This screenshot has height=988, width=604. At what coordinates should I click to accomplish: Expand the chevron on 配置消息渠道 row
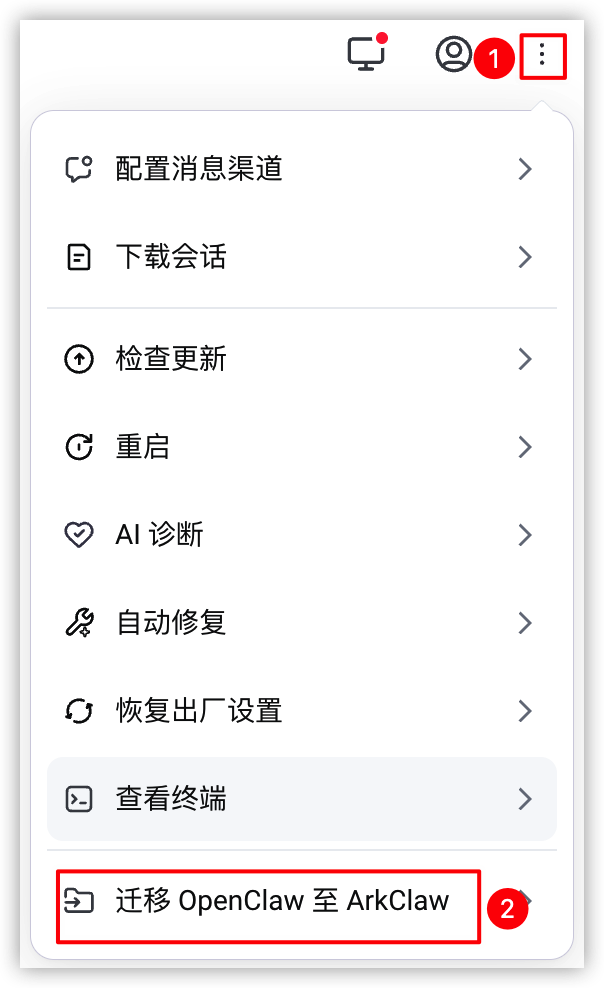tap(525, 169)
